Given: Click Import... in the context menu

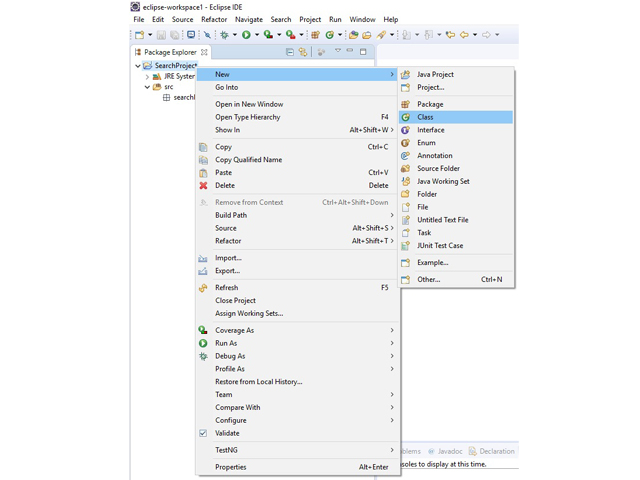Looking at the screenshot, I should 297,258.
